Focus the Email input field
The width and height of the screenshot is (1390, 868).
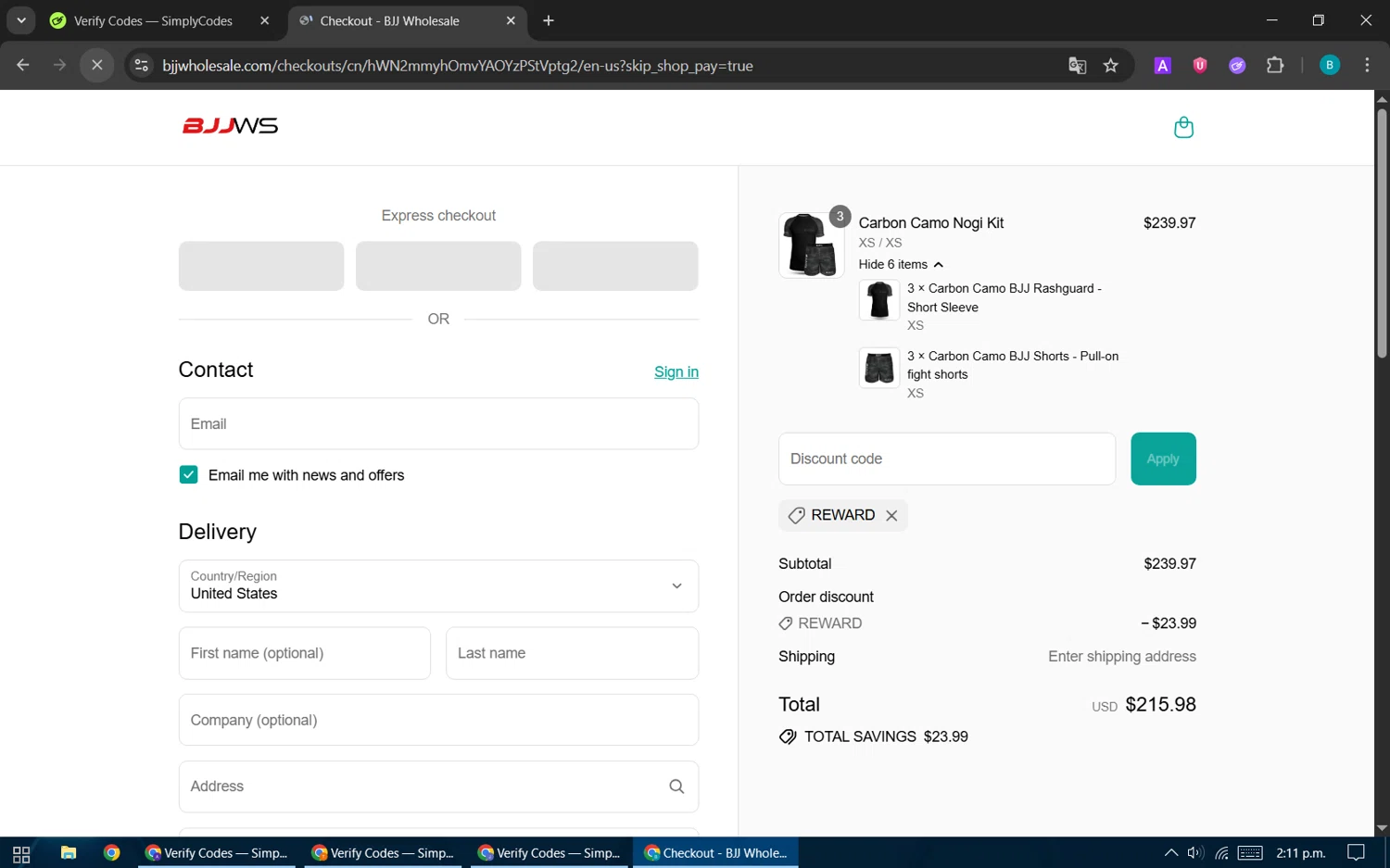438,424
